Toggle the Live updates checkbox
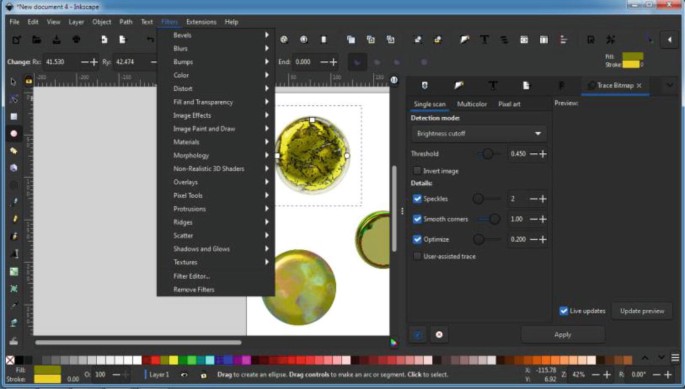Image resolution: width=685 pixels, height=389 pixels. (x=564, y=311)
